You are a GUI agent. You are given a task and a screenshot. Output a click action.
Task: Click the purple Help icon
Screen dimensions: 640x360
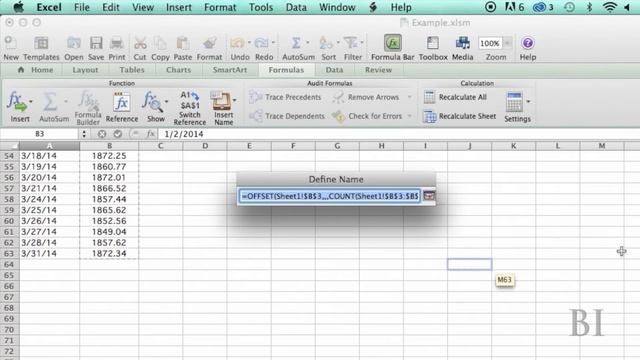coord(527,43)
